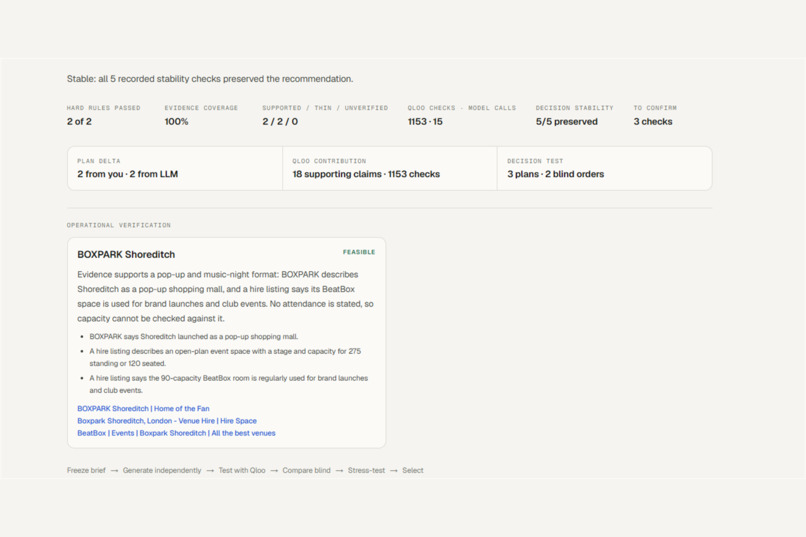The width and height of the screenshot is (806, 537).
Task: Select the '100%' evidence coverage value
Action: [x=176, y=122]
